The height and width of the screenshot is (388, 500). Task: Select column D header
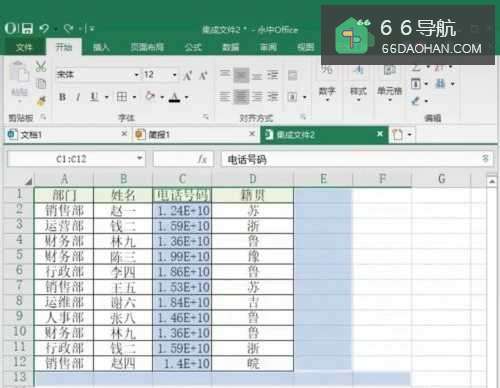[x=253, y=179]
